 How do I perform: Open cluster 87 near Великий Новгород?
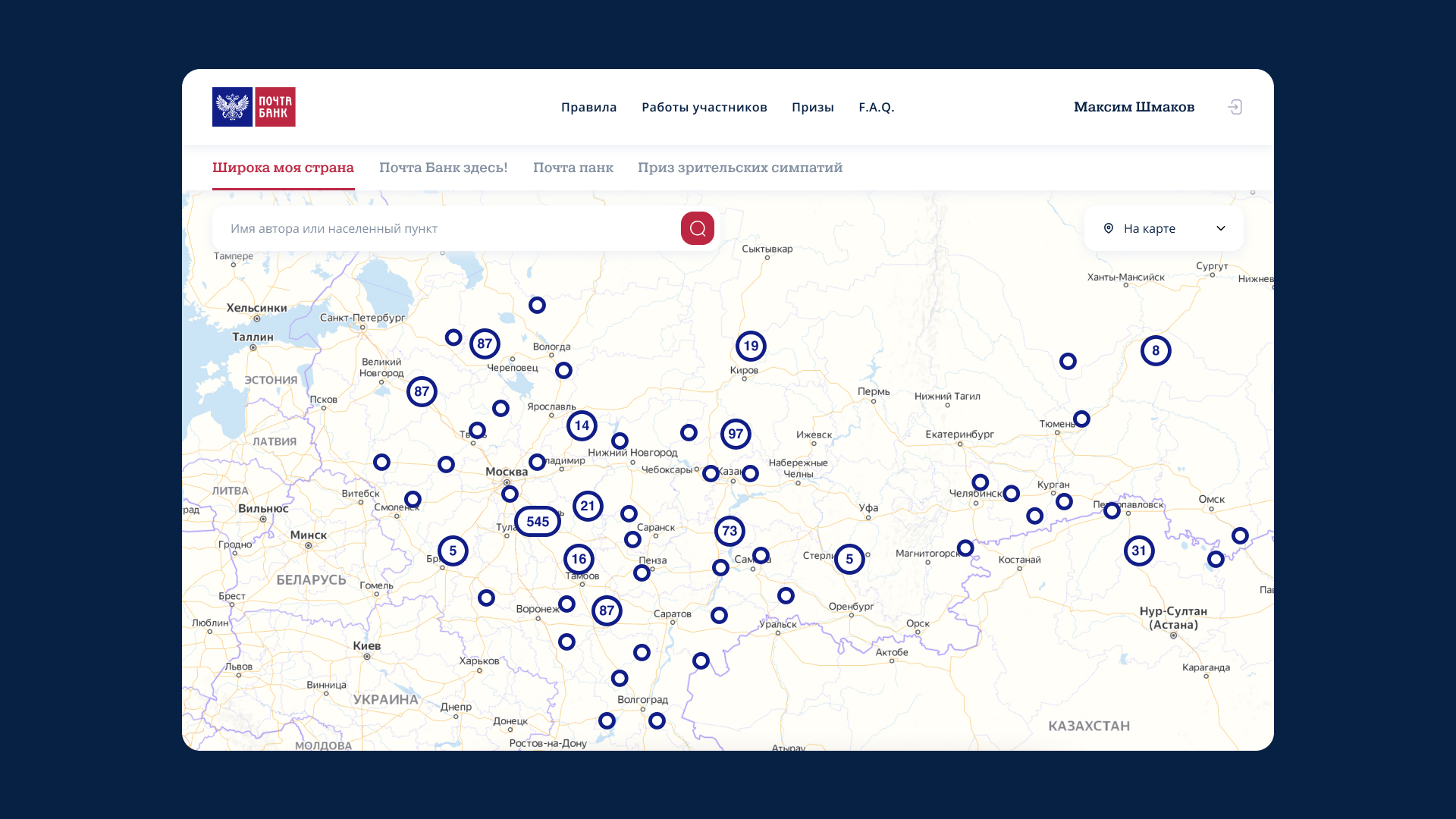422,392
